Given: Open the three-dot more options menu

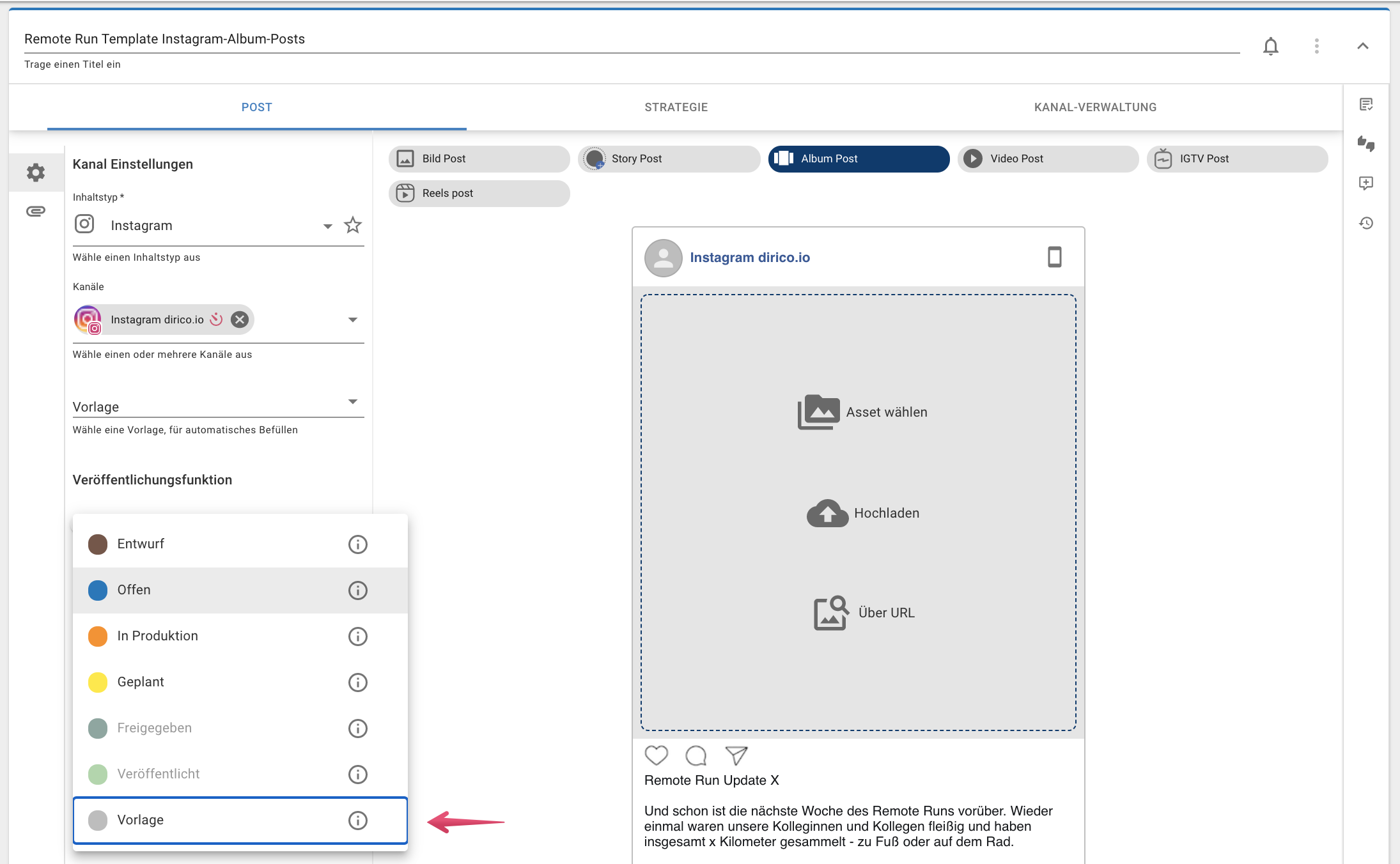Looking at the screenshot, I should coord(1317,46).
